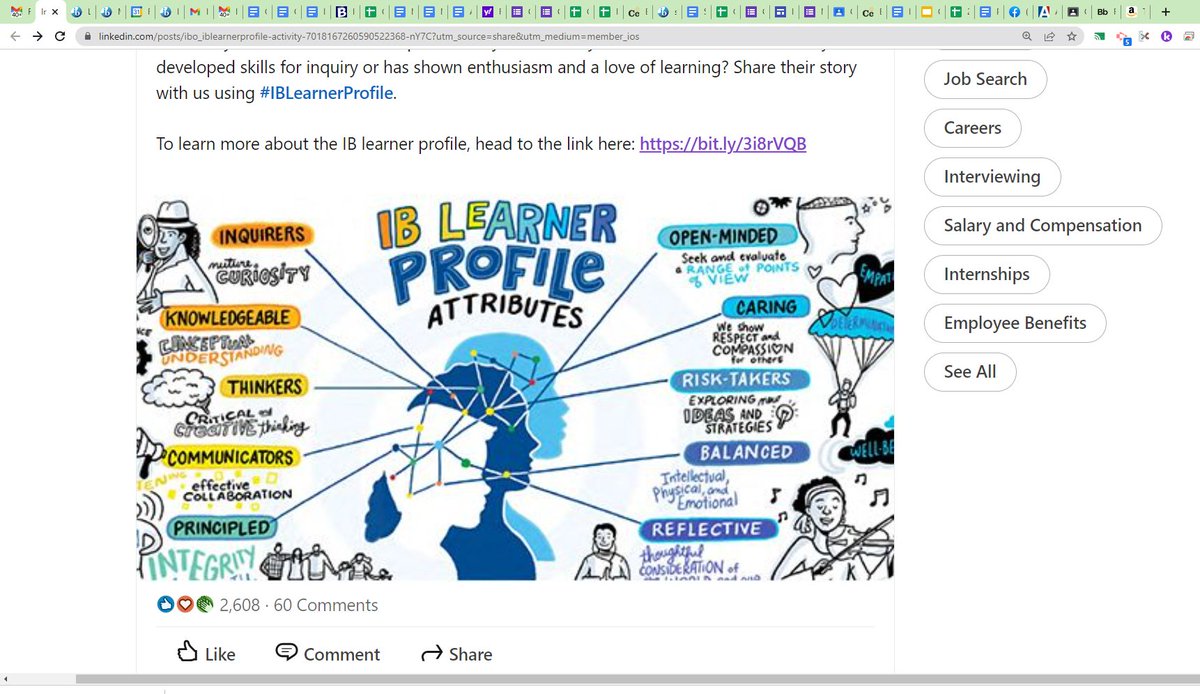The height and width of the screenshot is (694, 1200).
Task: Open the bit.ly/3i8rVQB link
Action: (723, 143)
